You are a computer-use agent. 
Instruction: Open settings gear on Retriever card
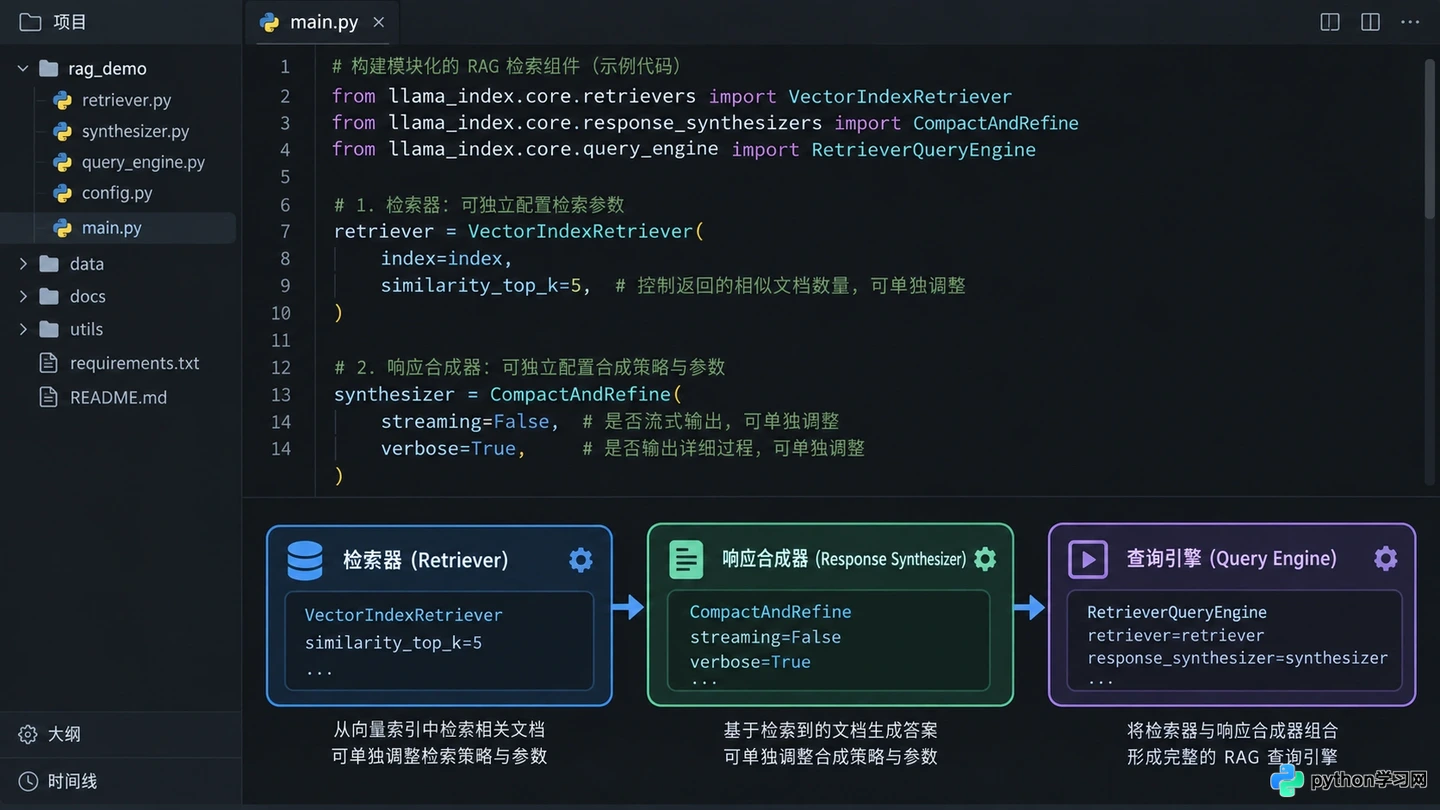click(580, 560)
